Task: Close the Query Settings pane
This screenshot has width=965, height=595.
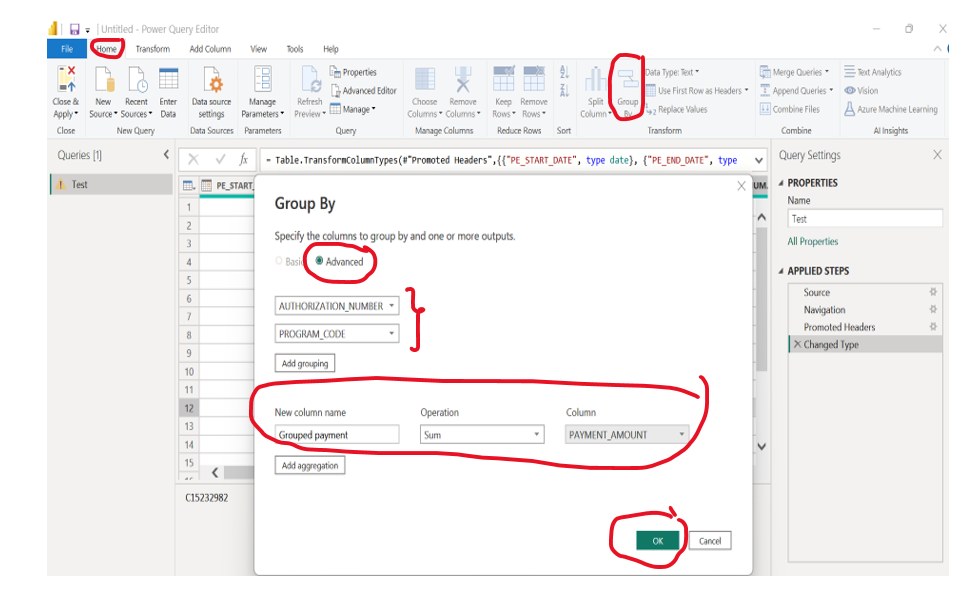Action: [x=937, y=154]
